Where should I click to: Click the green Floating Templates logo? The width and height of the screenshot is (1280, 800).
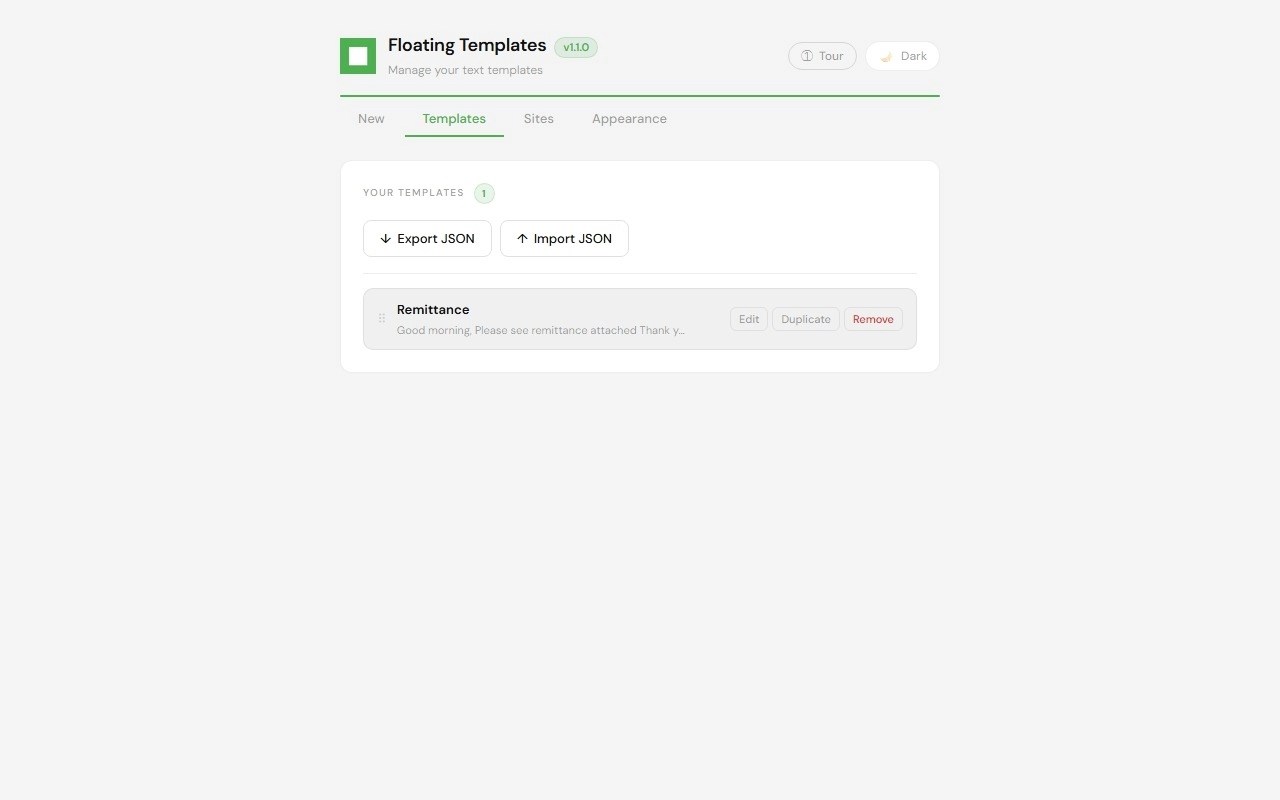(x=358, y=56)
